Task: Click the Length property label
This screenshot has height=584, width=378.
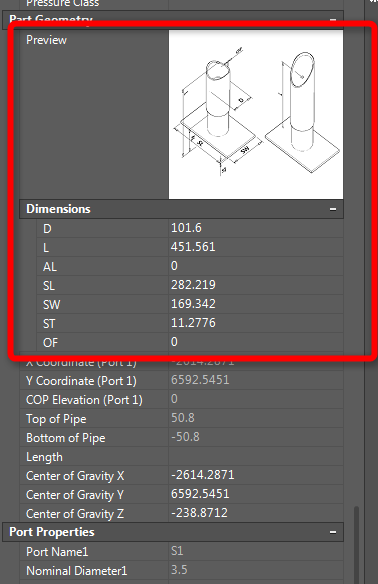Action: point(44,457)
